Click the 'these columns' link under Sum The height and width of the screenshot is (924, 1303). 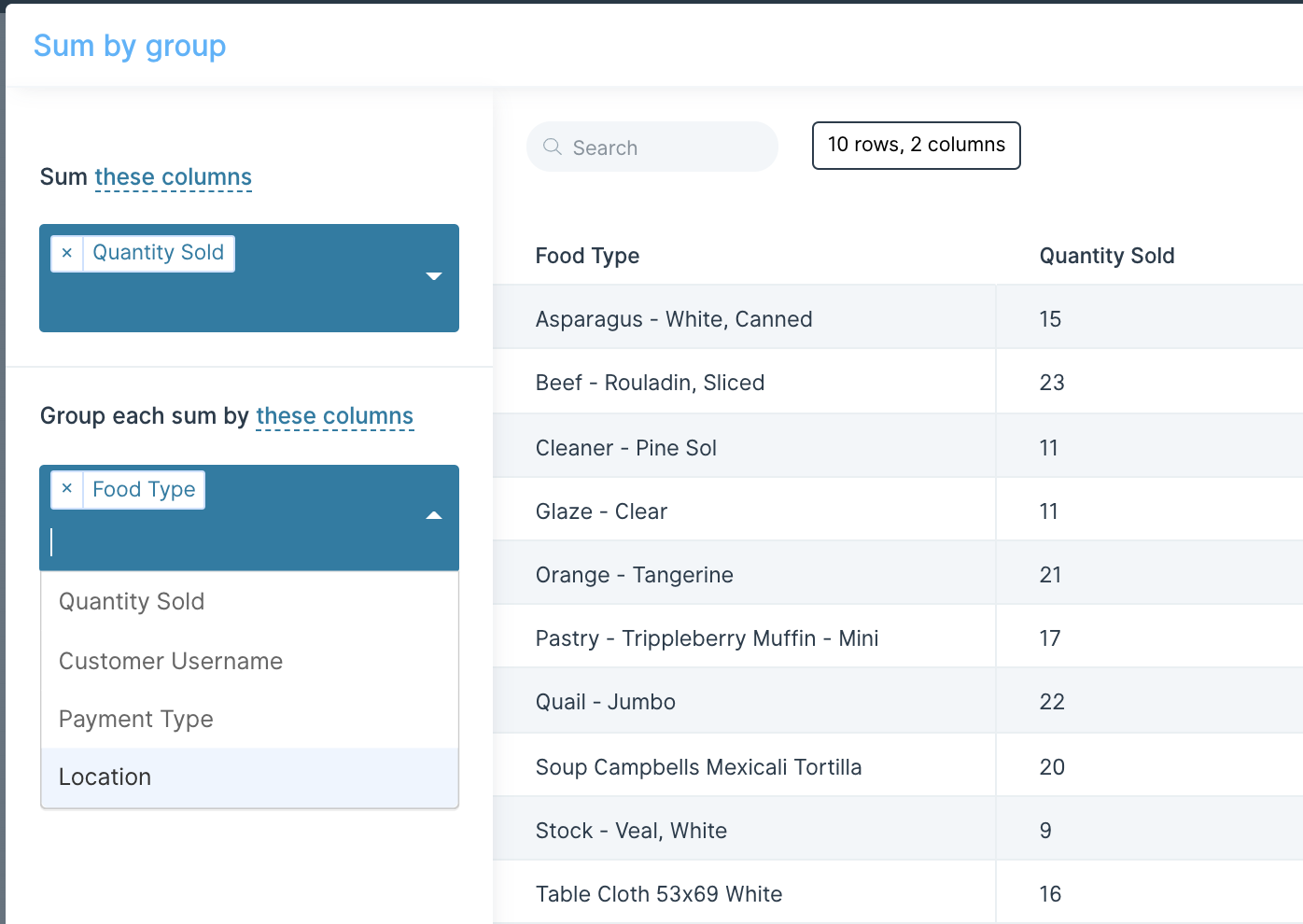(x=174, y=177)
